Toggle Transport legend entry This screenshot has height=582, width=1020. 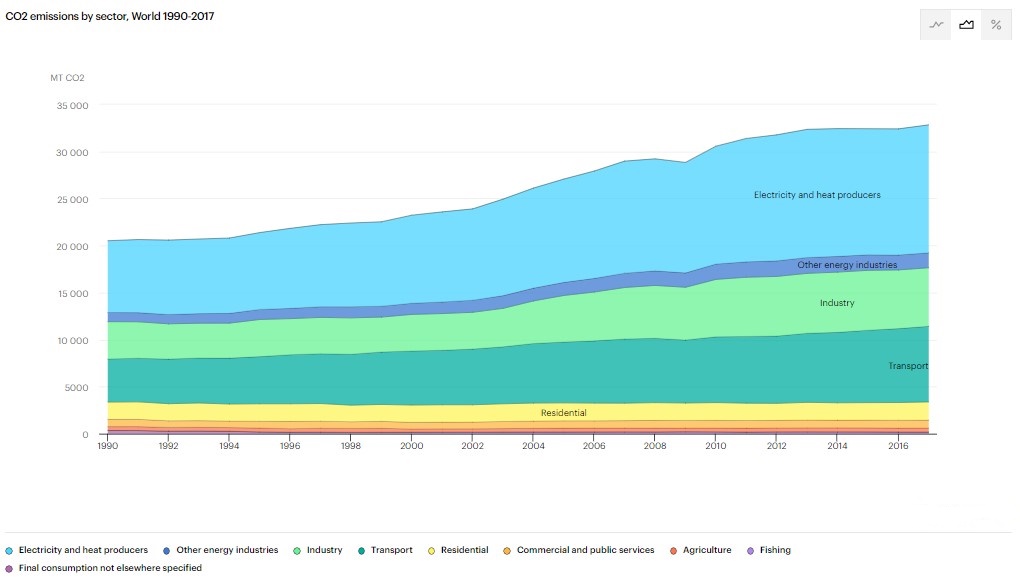[x=391, y=550]
